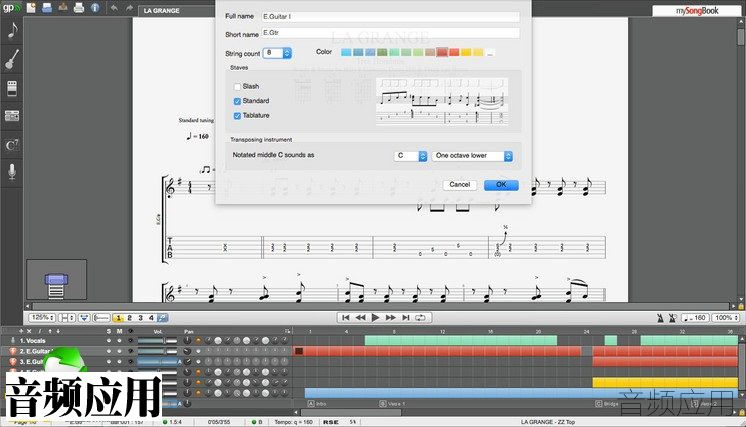Select voice 3 in the bottom toolbar
746x427 pixels.
coord(140,318)
